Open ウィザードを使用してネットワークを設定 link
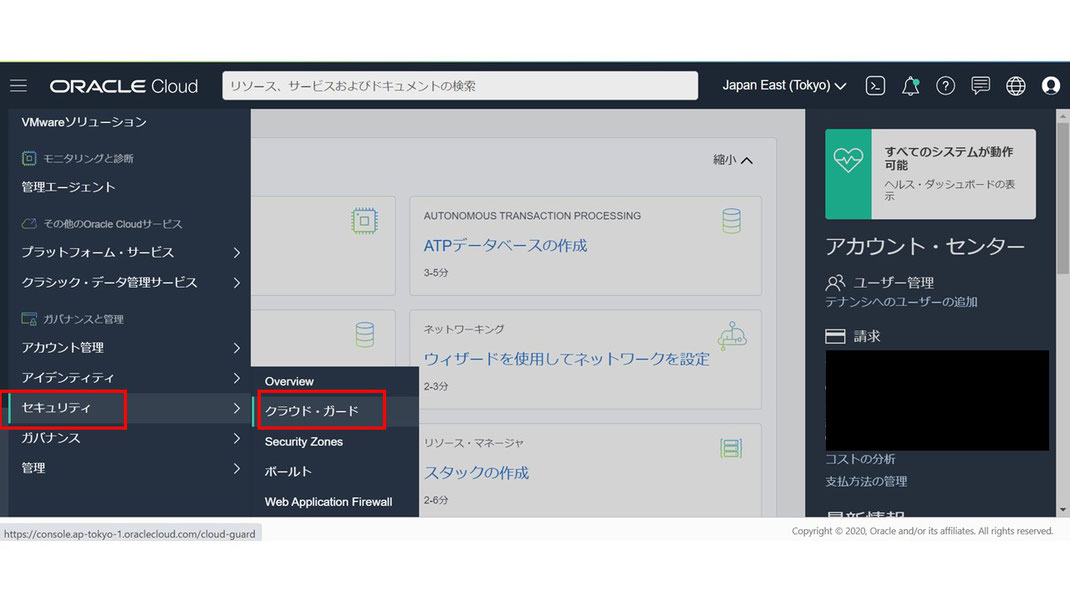1070x602 pixels. click(x=566, y=359)
